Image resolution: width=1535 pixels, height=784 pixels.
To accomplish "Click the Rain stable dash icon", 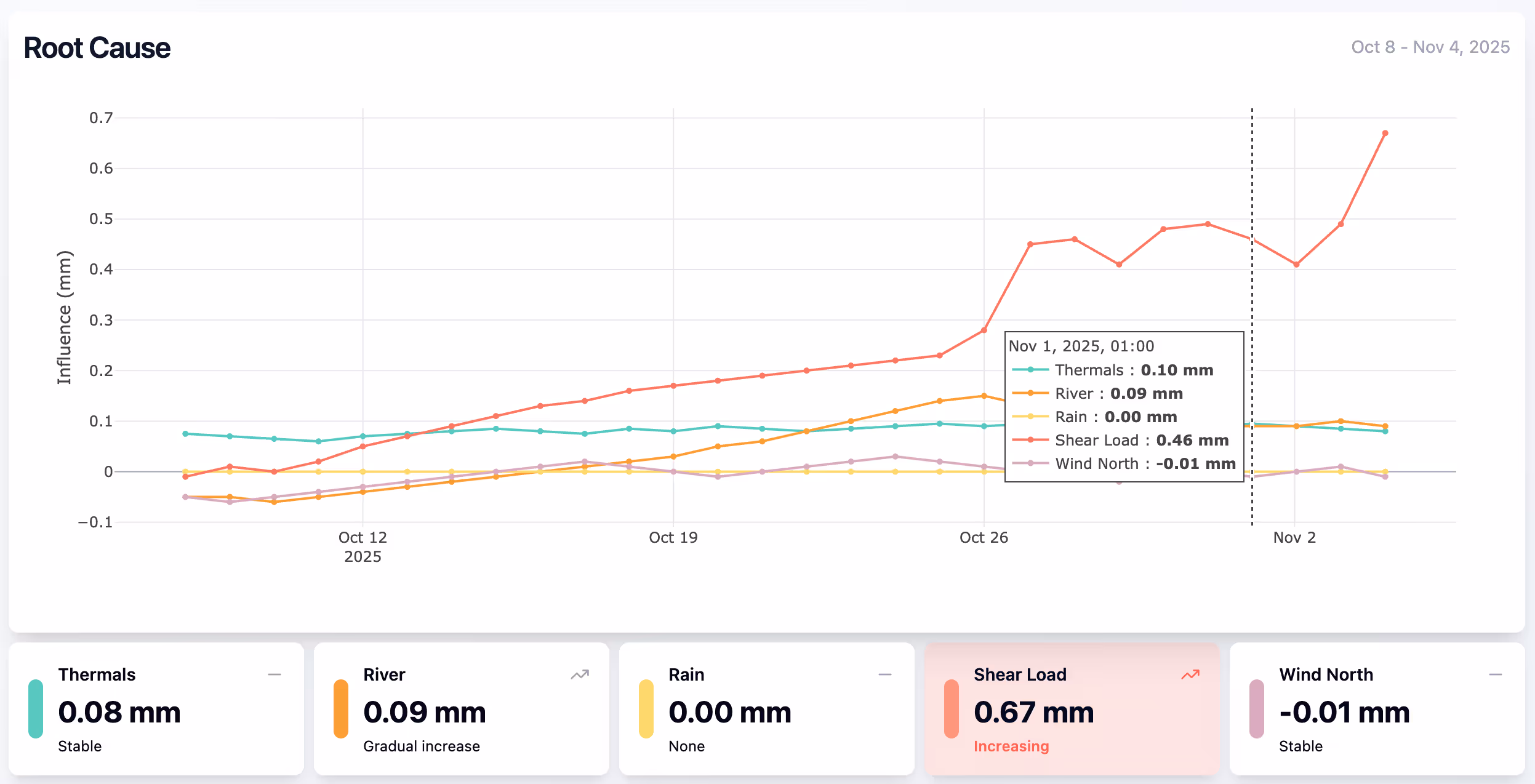I will click(x=885, y=675).
